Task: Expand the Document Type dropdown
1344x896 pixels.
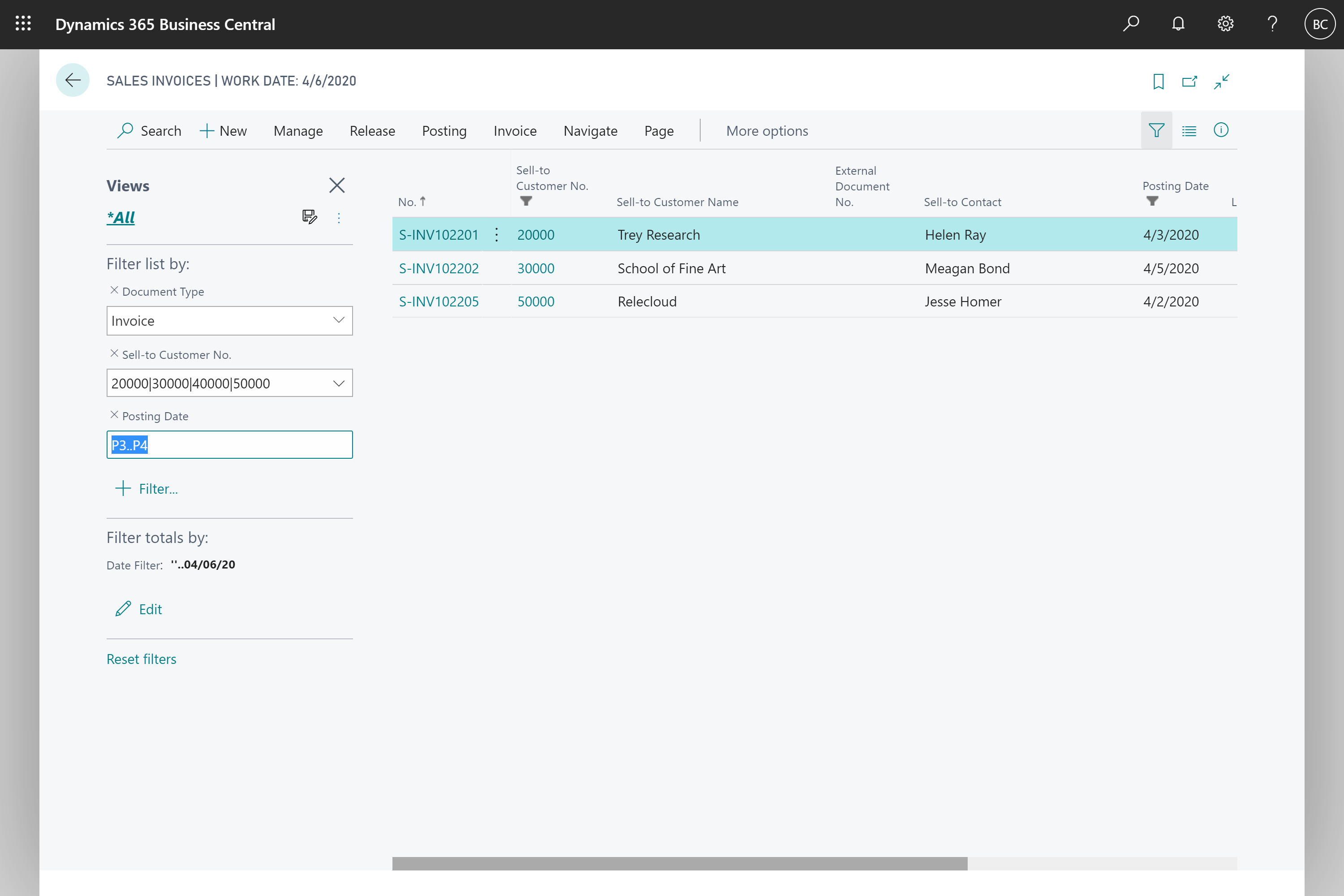Action: 339,320
